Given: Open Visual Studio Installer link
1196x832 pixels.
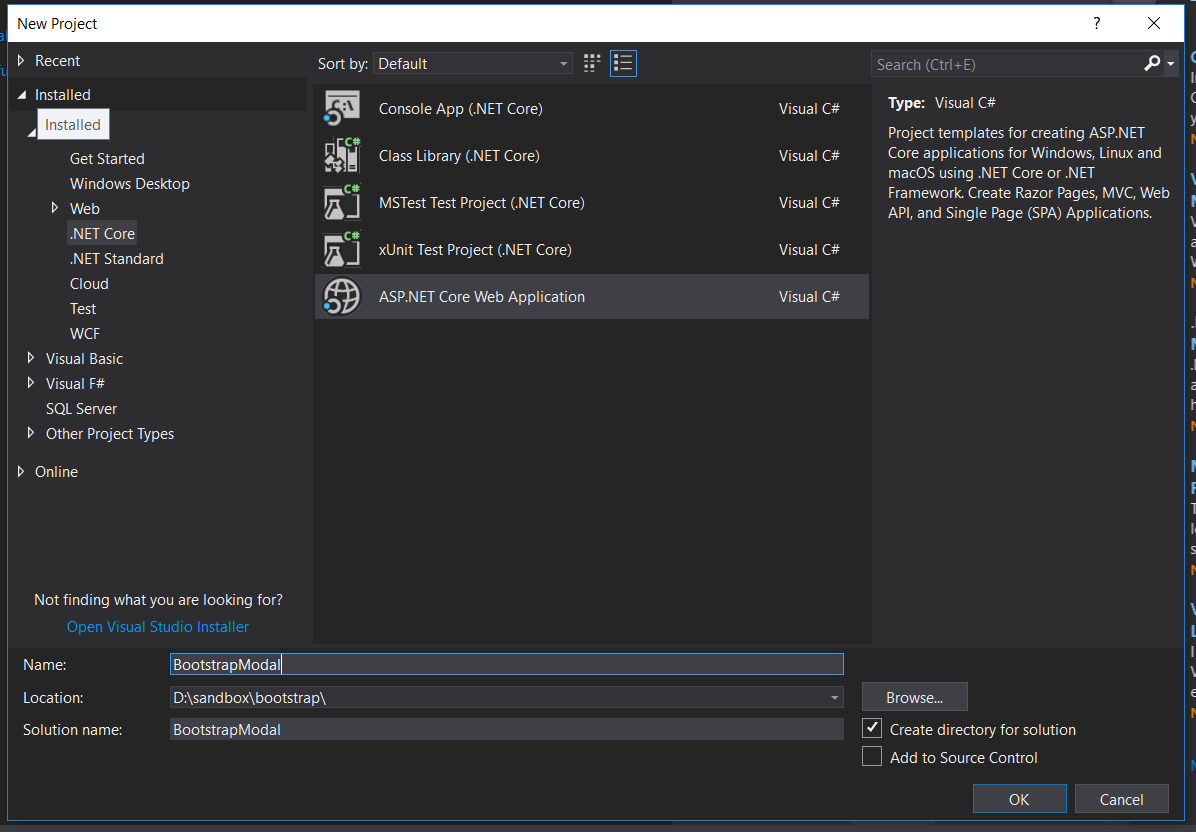Looking at the screenshot, I should 158,626.
